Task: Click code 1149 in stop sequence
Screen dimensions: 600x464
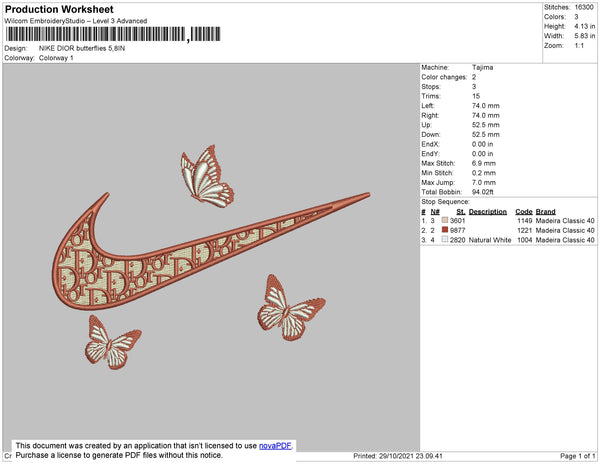Action: [x=525, y=221]
